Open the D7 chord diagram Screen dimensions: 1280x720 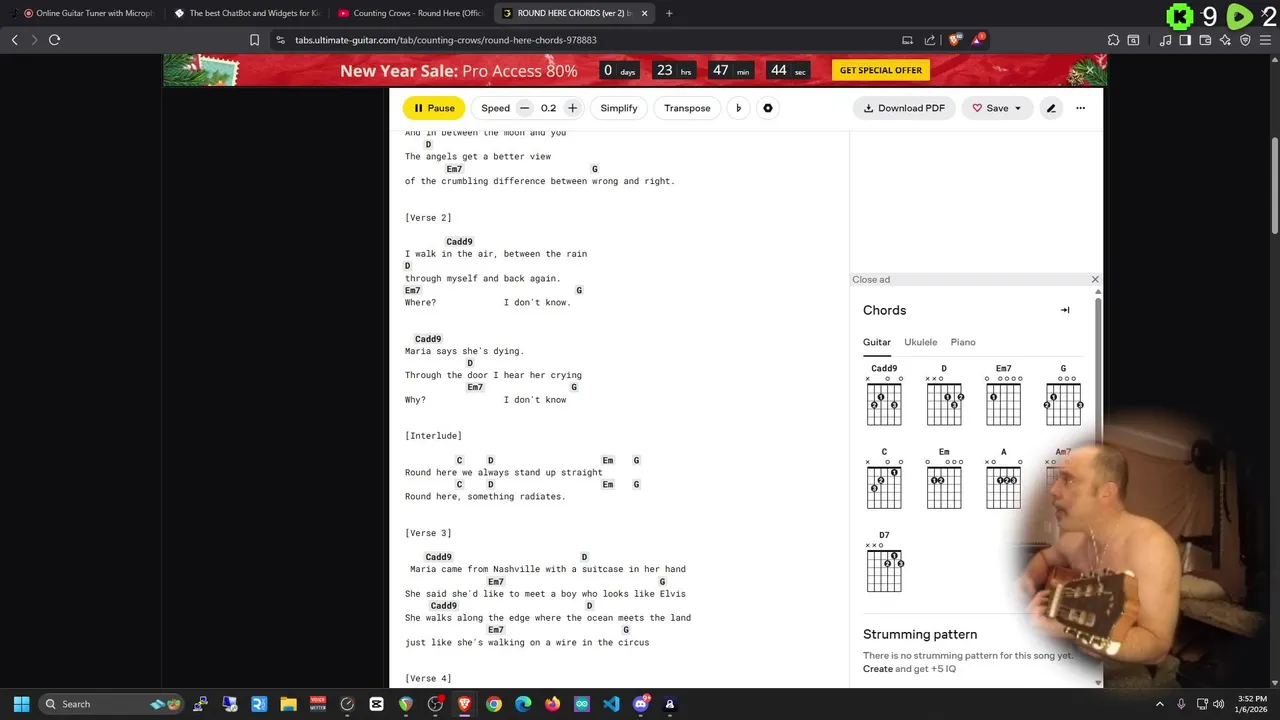(x=884, y=563)
